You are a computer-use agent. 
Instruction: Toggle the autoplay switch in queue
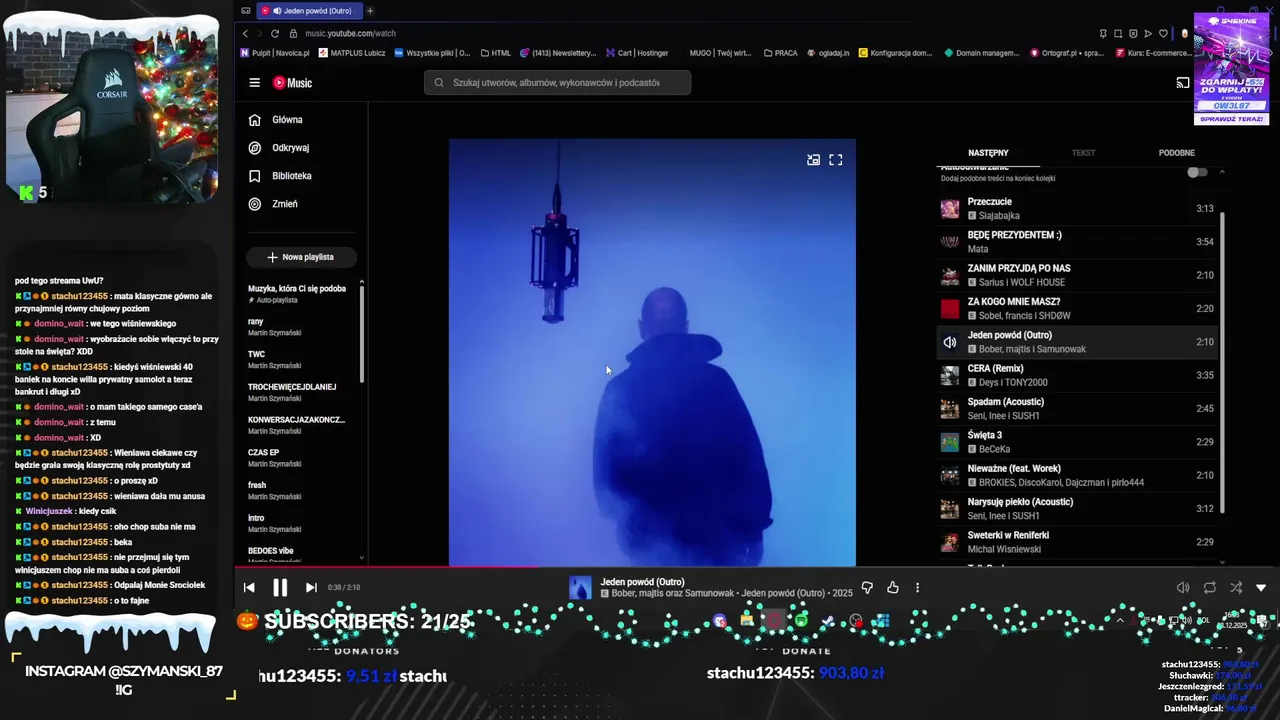(x=1197, y=172)
